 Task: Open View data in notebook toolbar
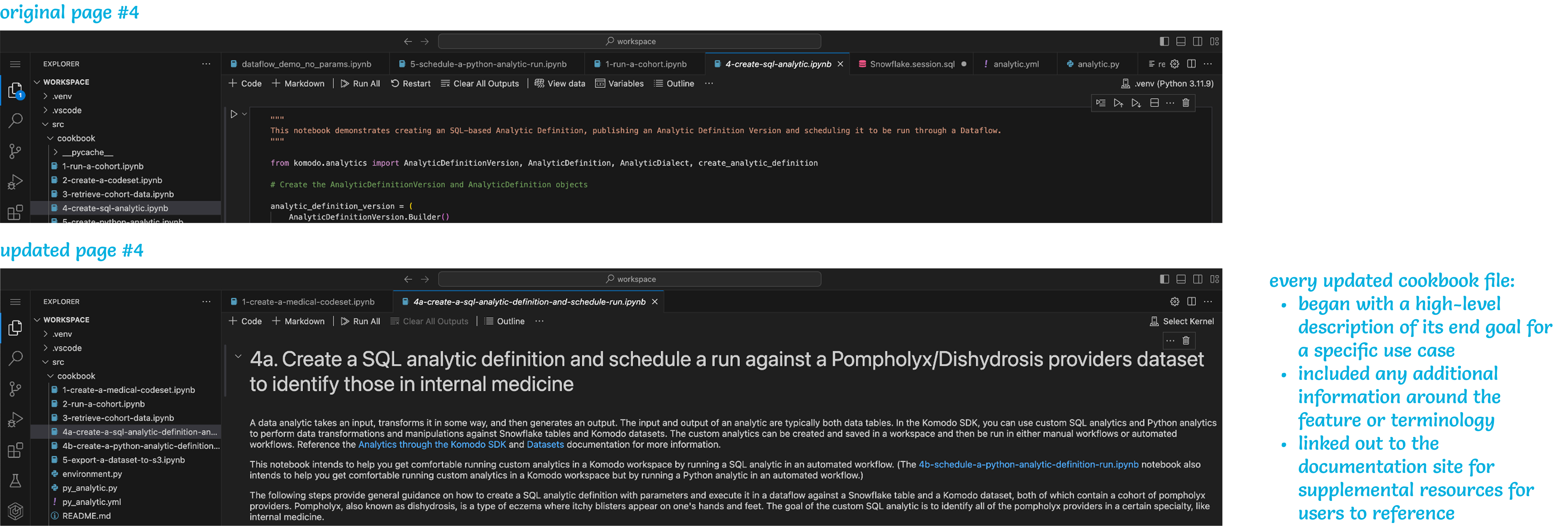click(559, 83)
